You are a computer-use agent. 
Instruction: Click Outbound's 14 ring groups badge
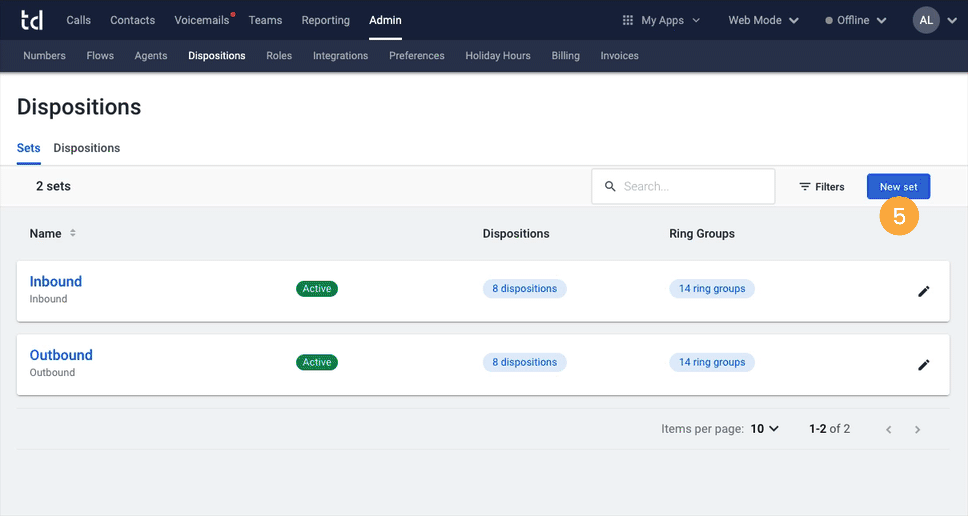click(x=712, y=362)
